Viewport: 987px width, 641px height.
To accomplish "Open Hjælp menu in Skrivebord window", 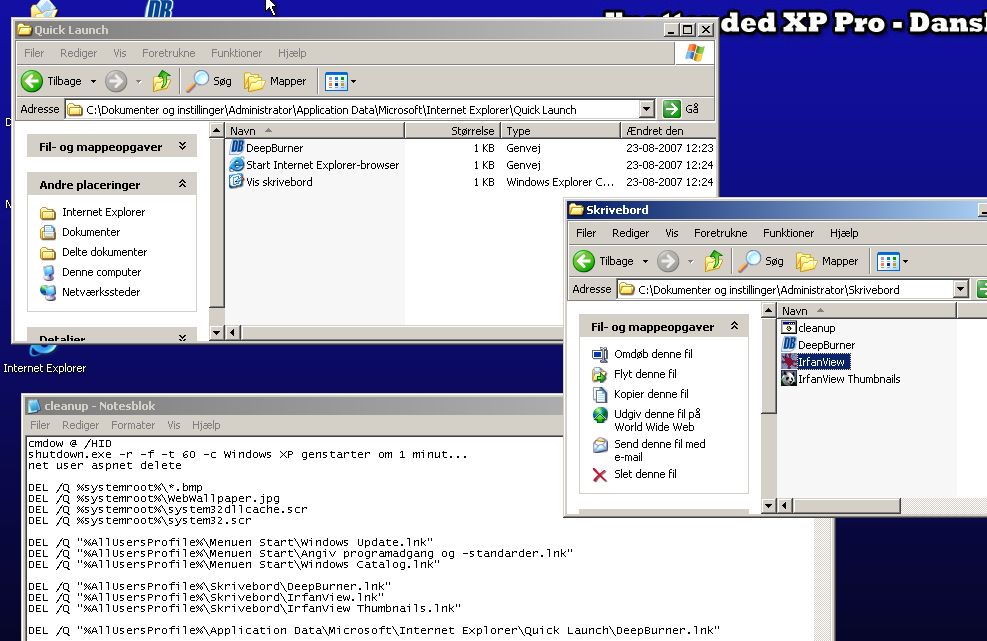I will coord(844,233).
